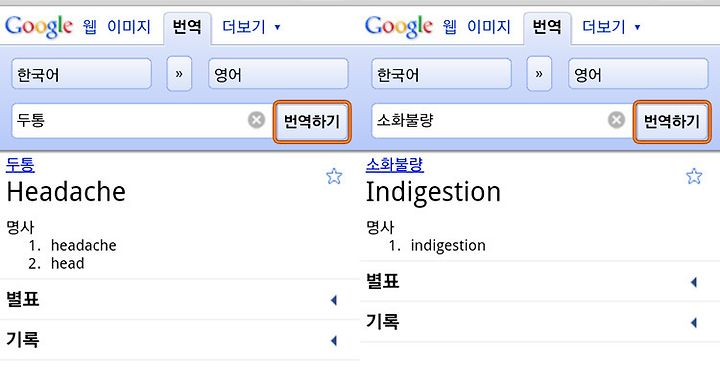Select source language 한국어 in left panel

tap(81, 74)
